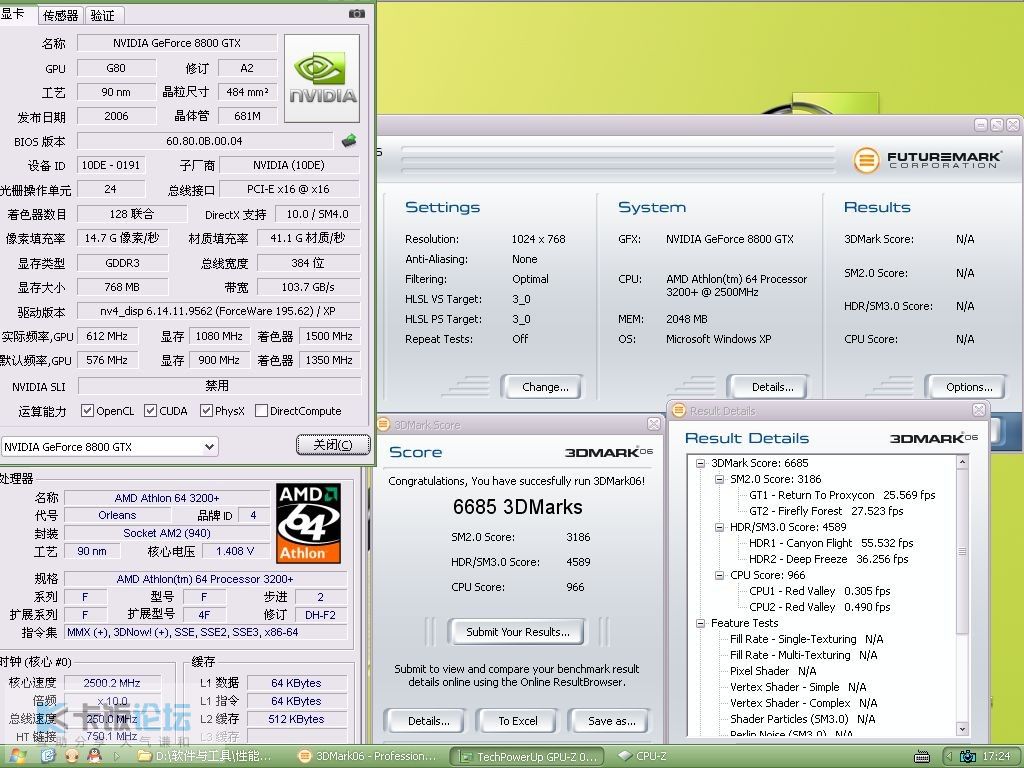
Task: Toggle the CUDA checkbox
Action: [x=150, y=411]
